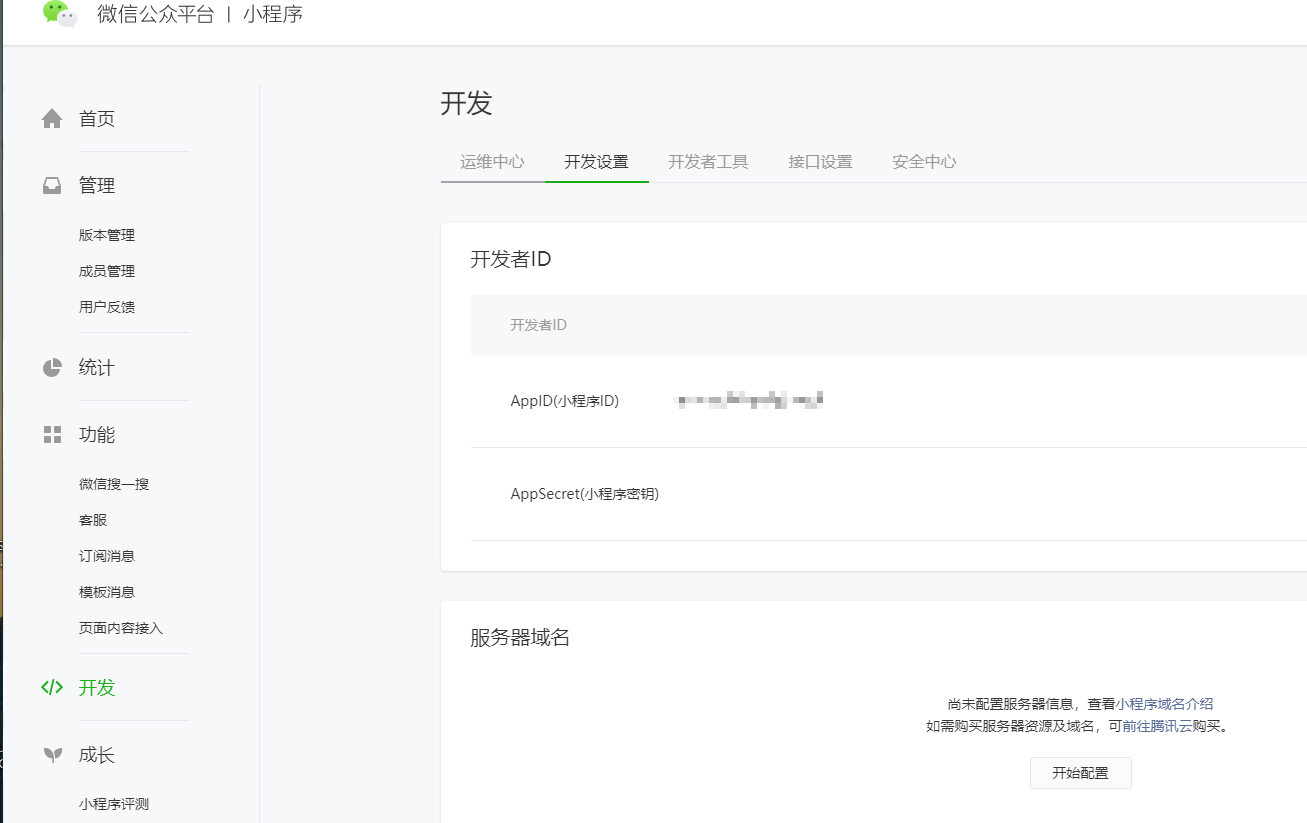Open the 小程序域名介绍 link
Viewport: 1307px width, 823px height.
point(1164,704)
